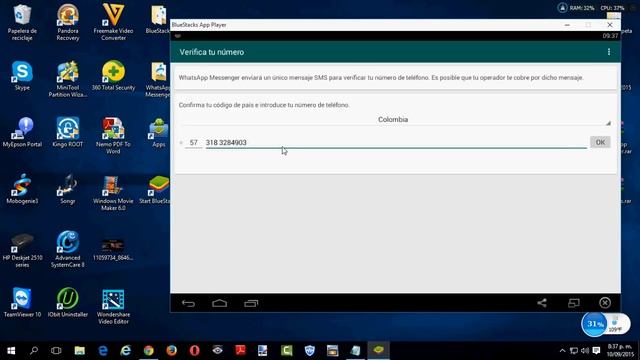This screenshot has height=360, width=640.
Task: Click the taskbar search magnifier icon
Action: [34, 351]
